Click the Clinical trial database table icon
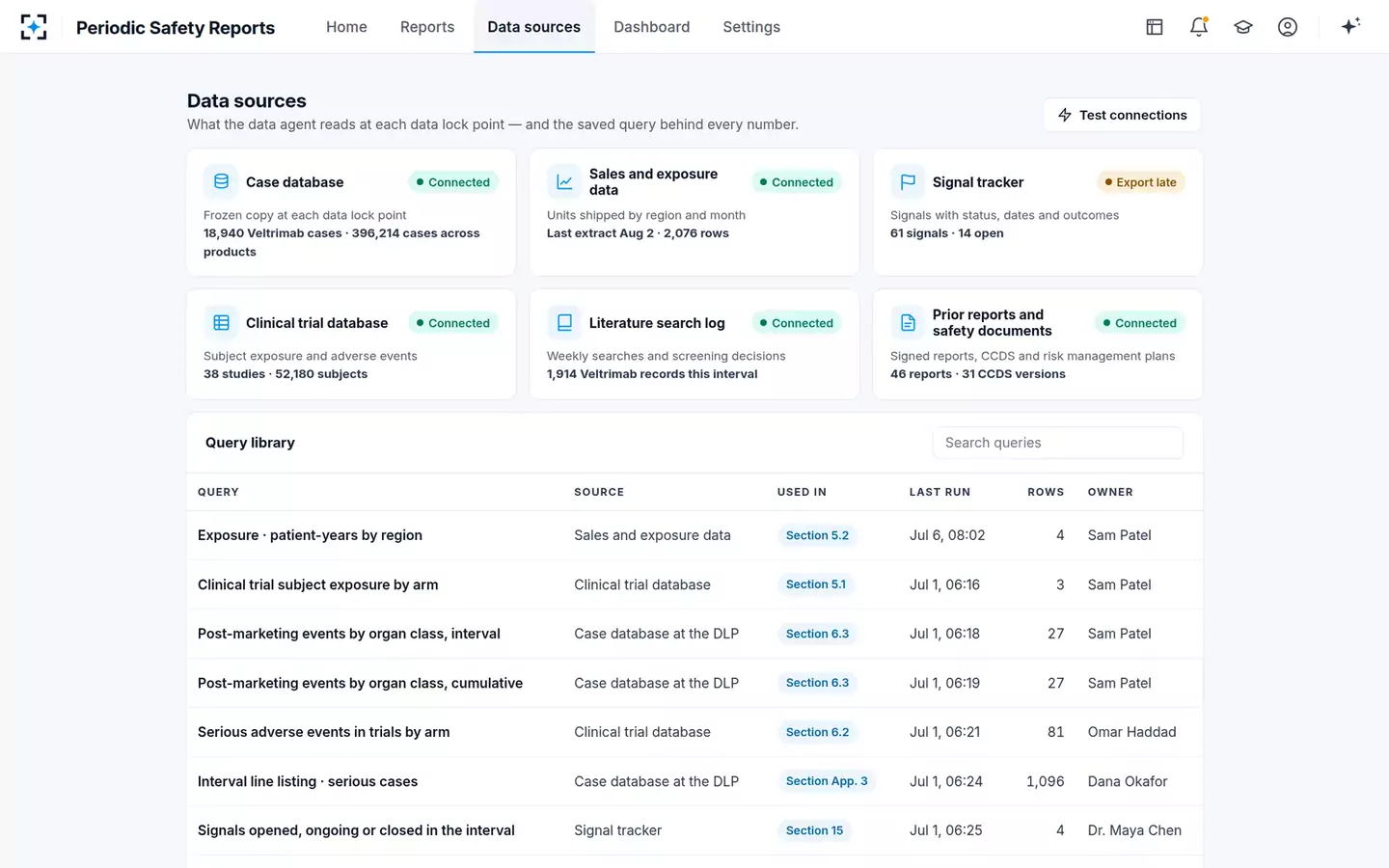Viewport: 1389px width, 868px height. click(221, 322)
